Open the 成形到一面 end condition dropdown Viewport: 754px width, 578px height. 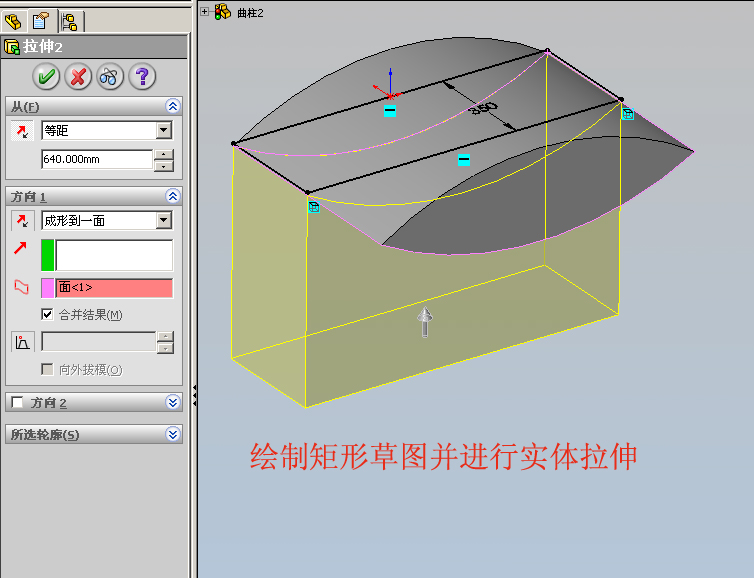coord(164,221)
